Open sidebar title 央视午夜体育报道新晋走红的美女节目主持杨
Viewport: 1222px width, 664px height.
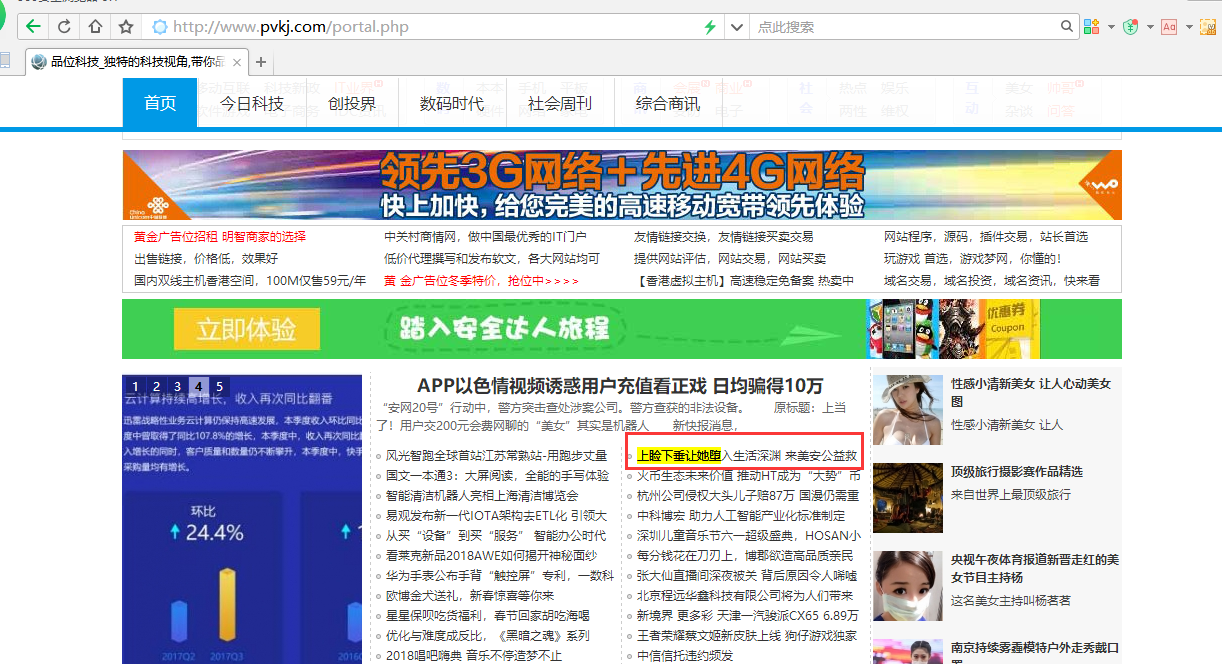(x=1034, y=568)
